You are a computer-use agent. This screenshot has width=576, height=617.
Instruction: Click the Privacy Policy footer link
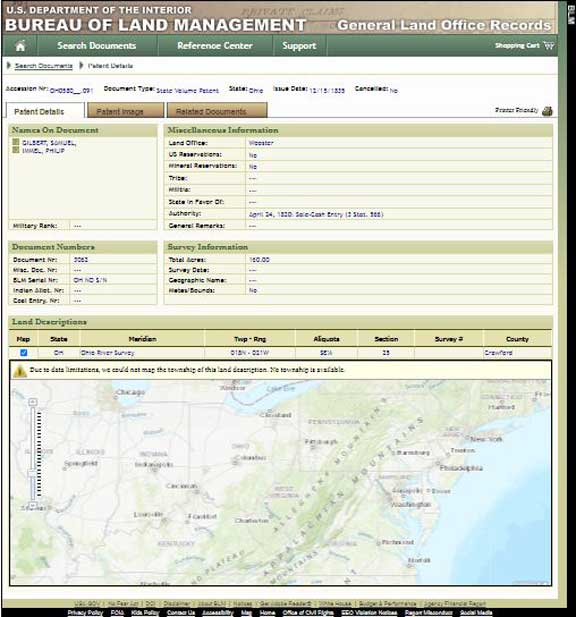(x=85, y=613)
